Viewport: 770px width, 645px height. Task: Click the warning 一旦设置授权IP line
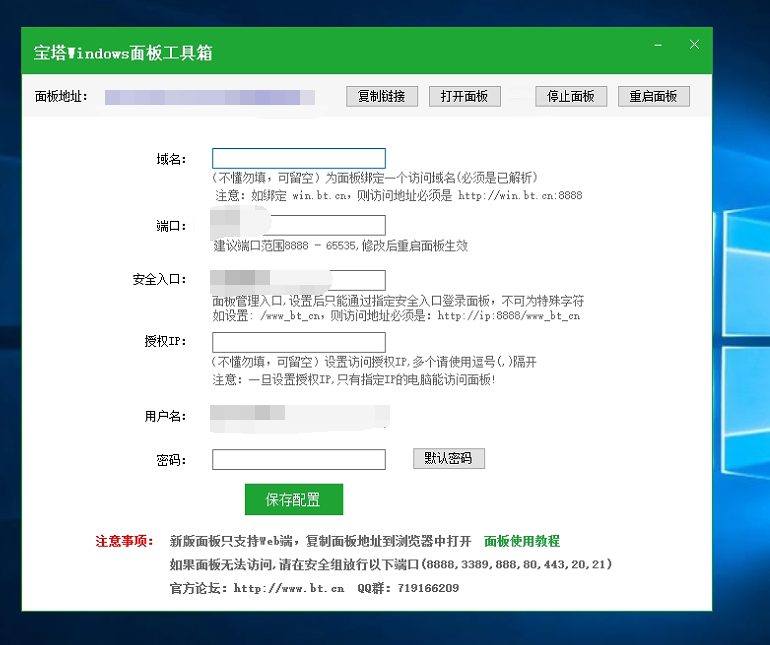(354, 380)
